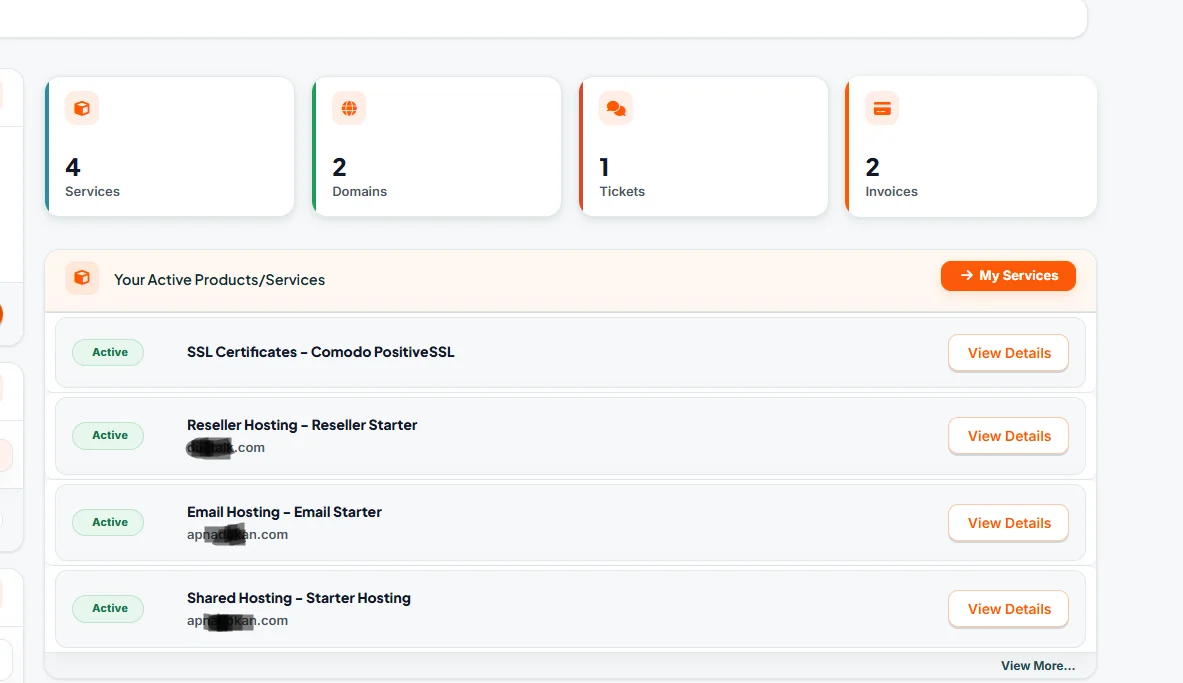Click the View More... link
The image size is (1183, 683).
click(x=1037, y=666)
